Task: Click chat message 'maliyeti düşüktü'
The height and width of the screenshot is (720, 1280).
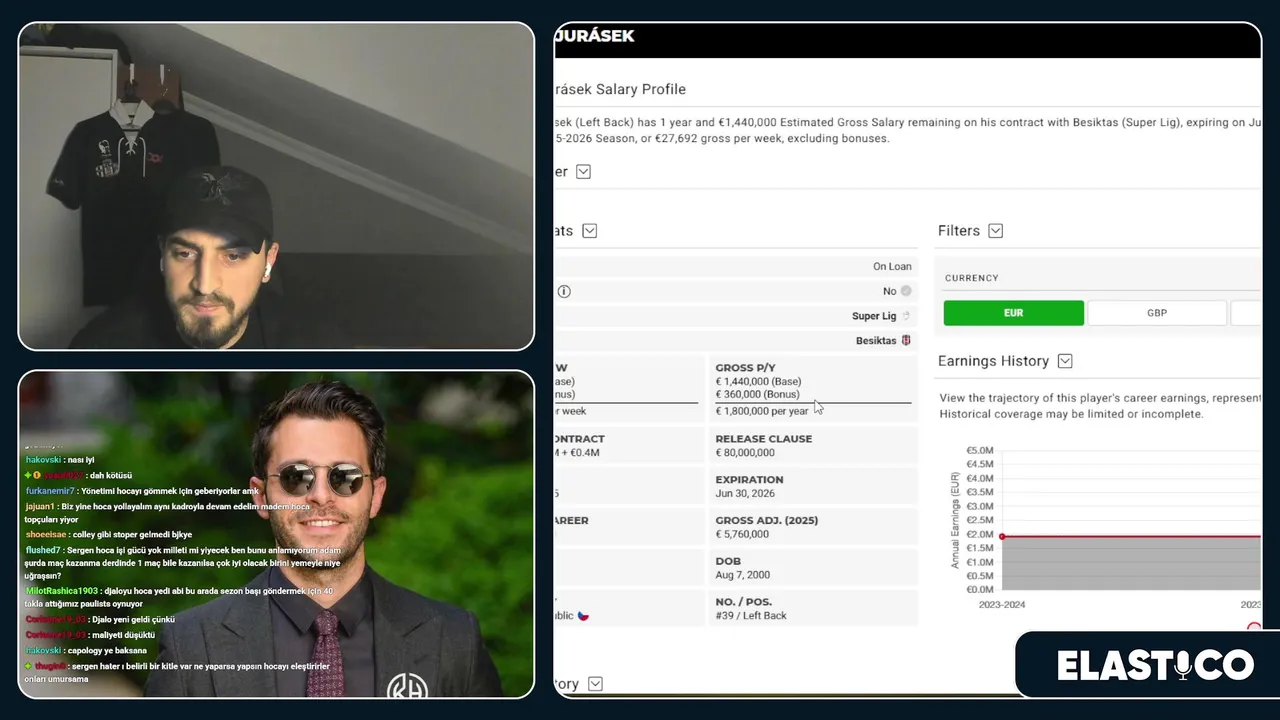Action: coord(90,635)
